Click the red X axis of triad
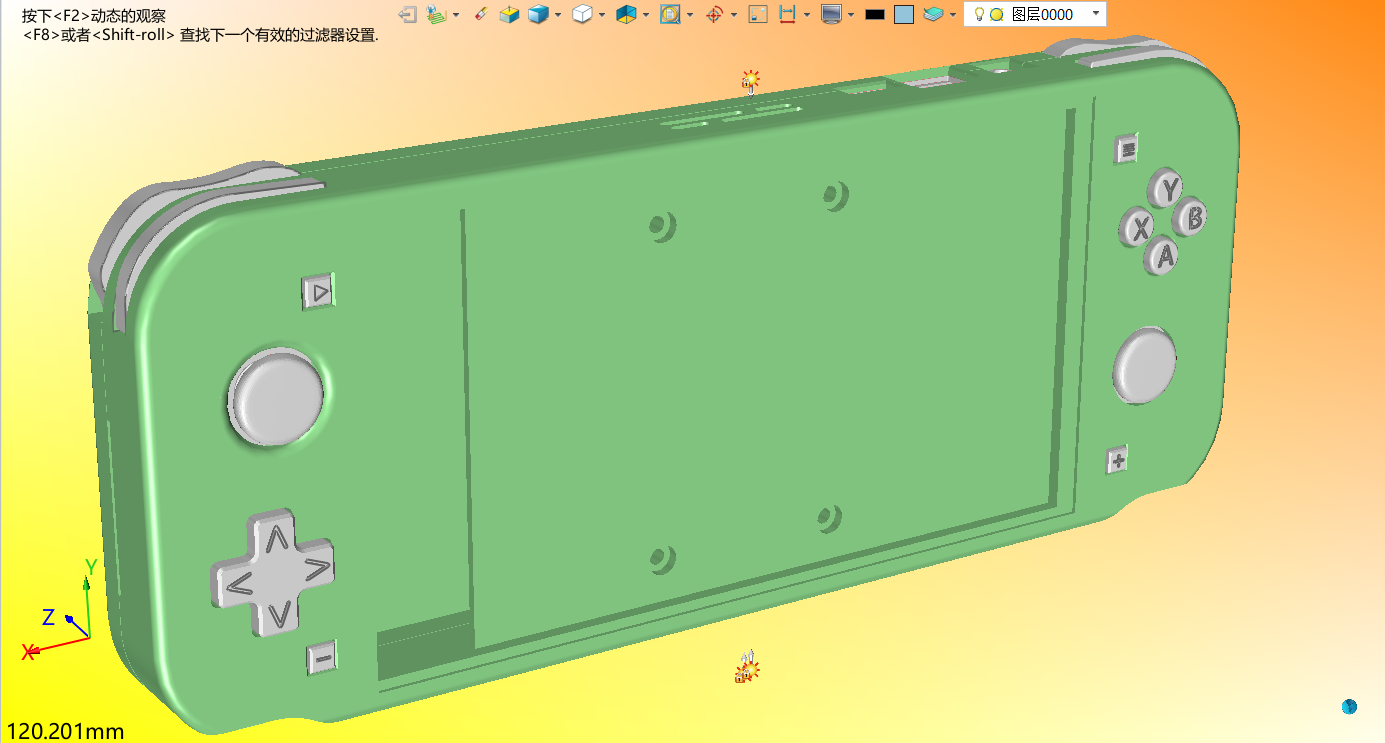Image resolution: width=1385 pixels, height=743 pixels. coord(54,645)
